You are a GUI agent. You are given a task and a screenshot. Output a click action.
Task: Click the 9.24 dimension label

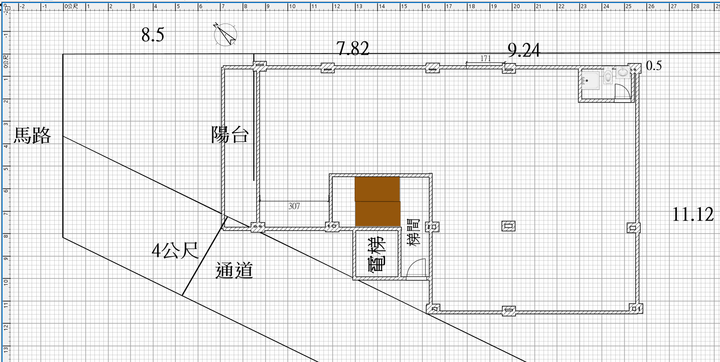point(523,50)
